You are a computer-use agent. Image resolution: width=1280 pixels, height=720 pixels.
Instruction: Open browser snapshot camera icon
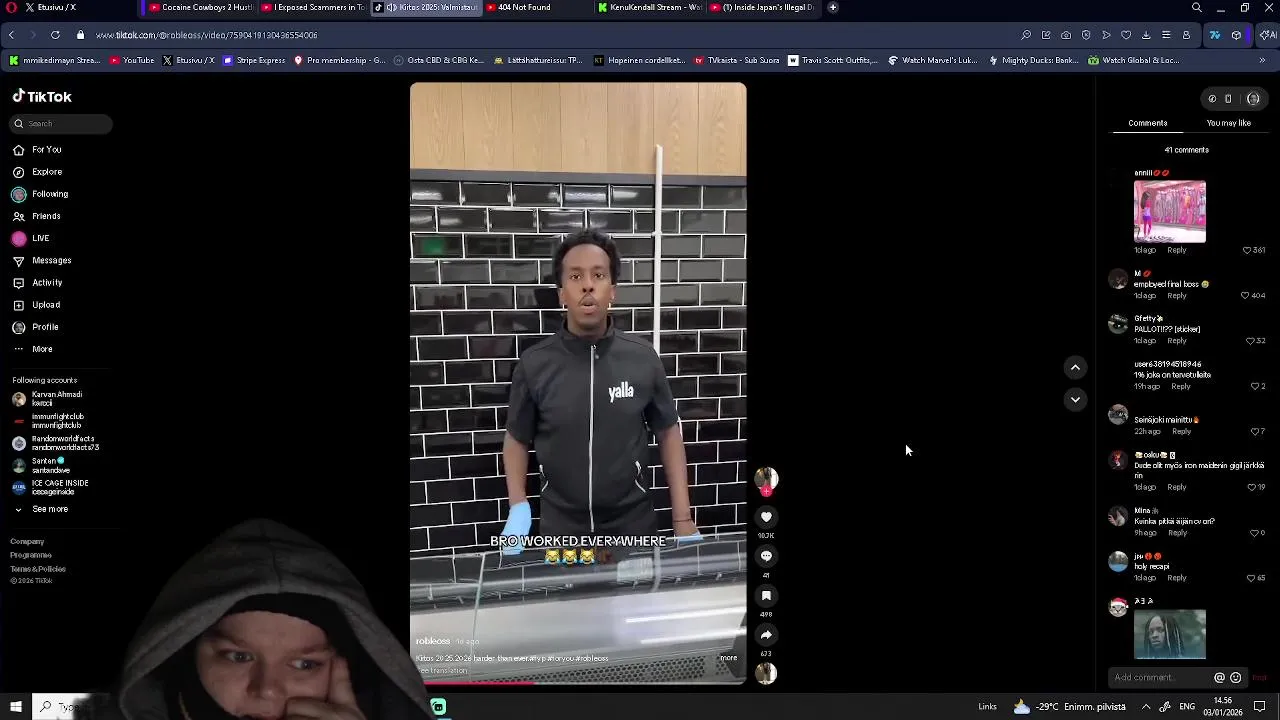(1066, 35)
